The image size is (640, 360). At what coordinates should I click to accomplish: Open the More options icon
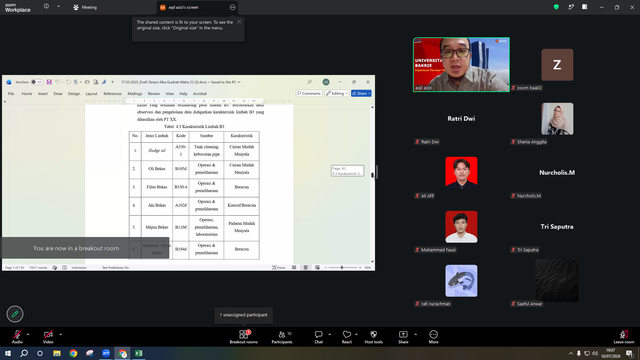tap(433, 334)
